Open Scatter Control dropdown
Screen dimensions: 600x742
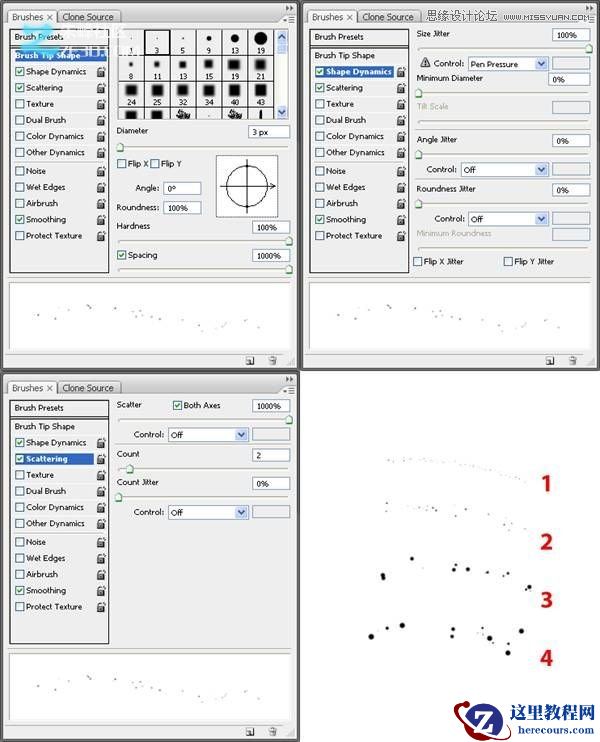point(208,435)
